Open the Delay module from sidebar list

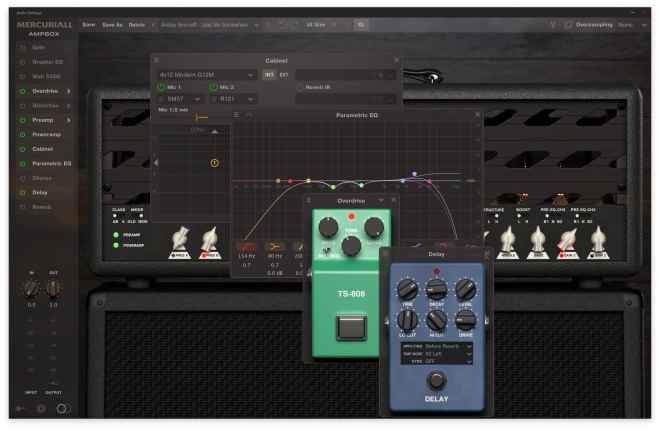pyautogui.click(x=40, y=193)
